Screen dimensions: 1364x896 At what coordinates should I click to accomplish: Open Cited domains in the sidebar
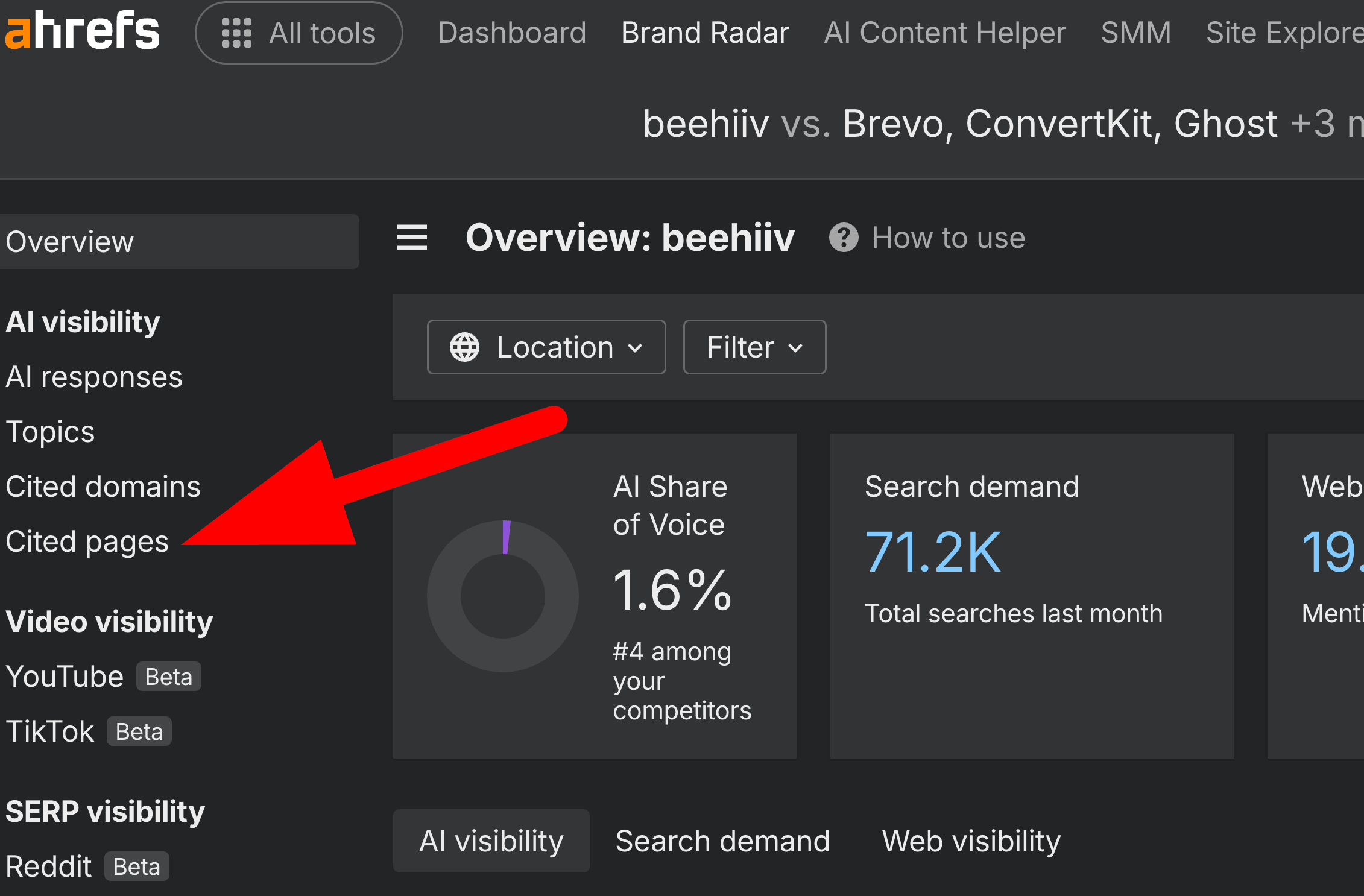tap(103, 487)
